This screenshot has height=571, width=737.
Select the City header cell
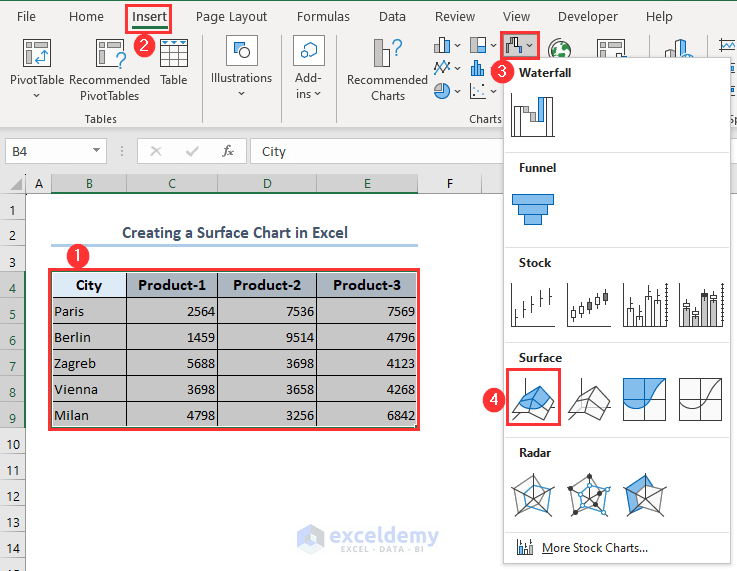89,285
